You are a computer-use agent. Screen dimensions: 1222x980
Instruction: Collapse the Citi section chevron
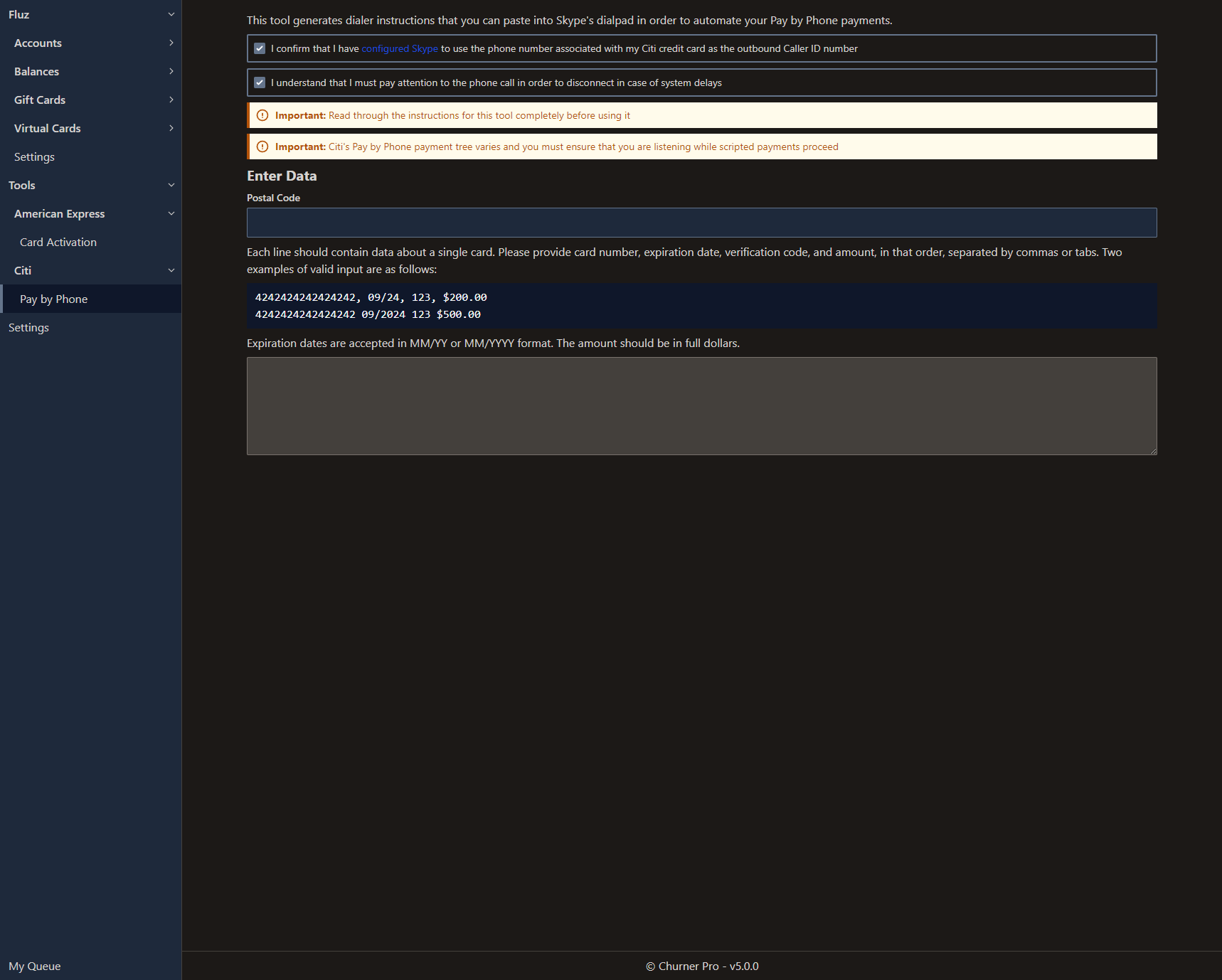[x=171, y=270]
